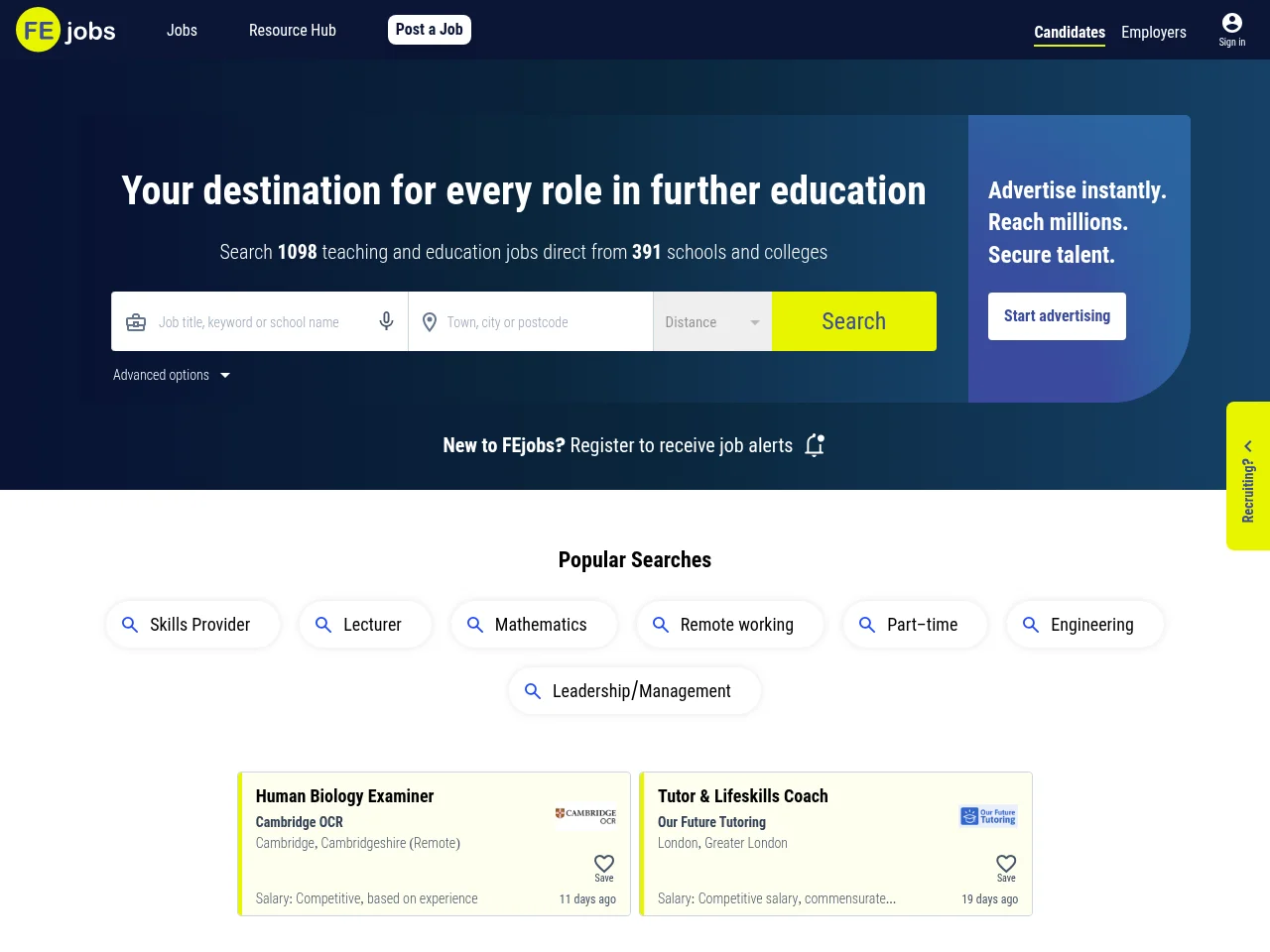Click the Post a Job button
The height and width of the screenshot is (952, 1270).
tap(430, 30)
